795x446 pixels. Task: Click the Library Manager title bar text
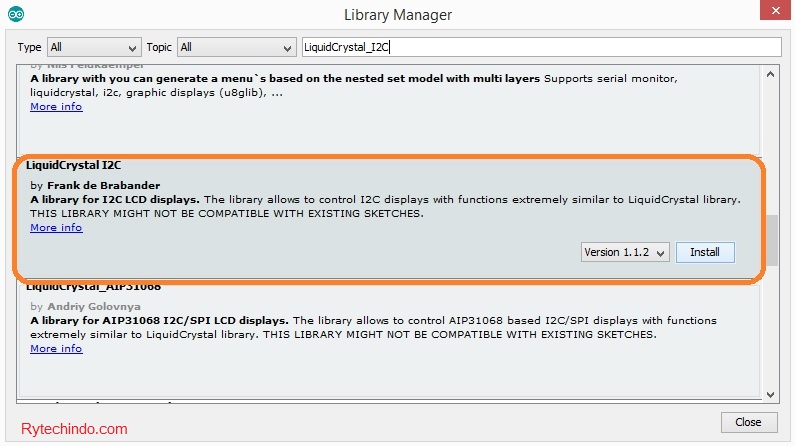click(x=397, y=15)
